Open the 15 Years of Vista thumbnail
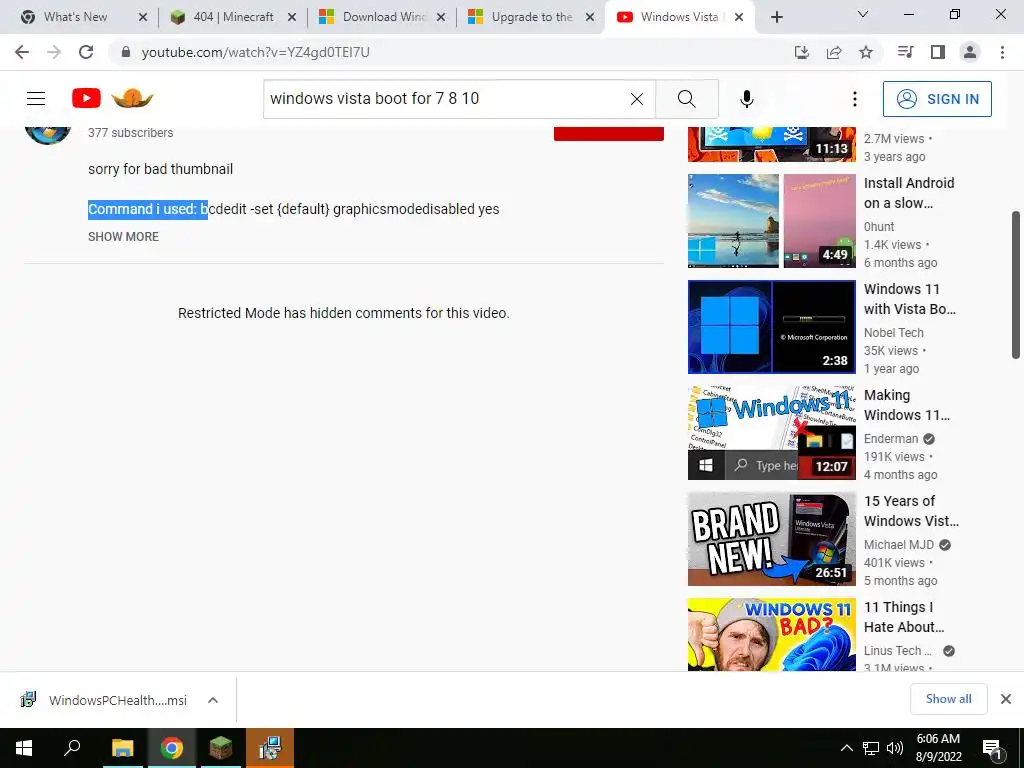The height and width of the screenshot is (768, 1024). (x=771, y=539)
